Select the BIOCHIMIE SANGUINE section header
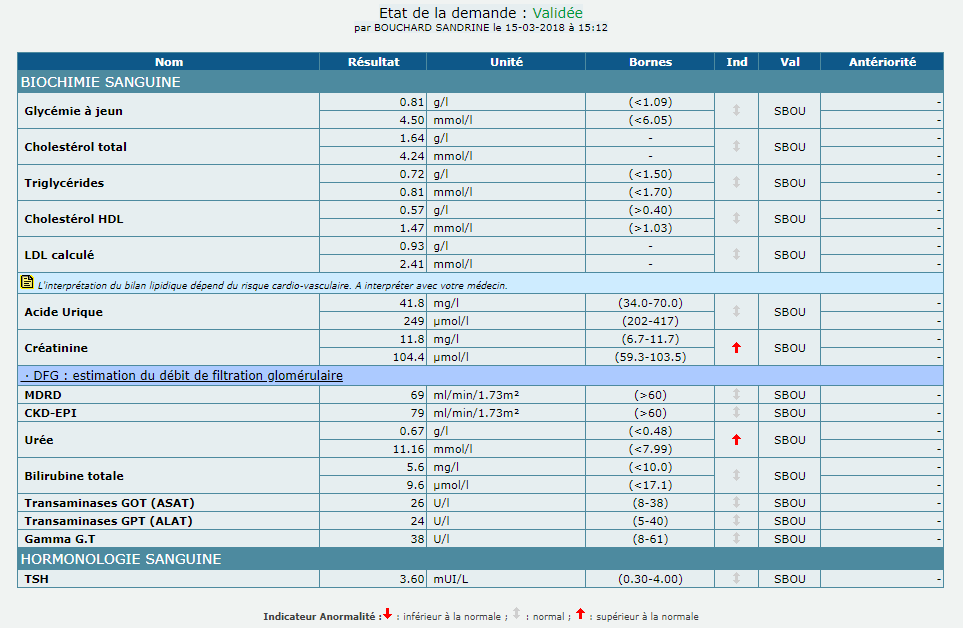This screenshot has height=628, width=963. (100, 82)
